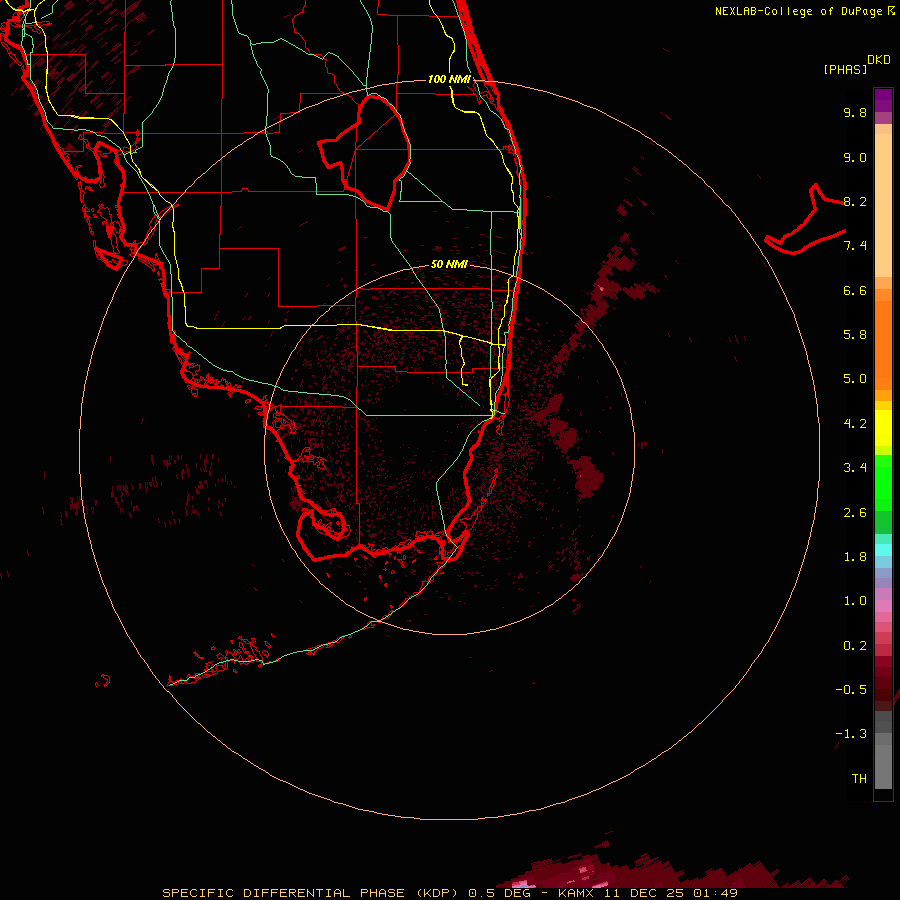The height and width of the screenshot is (900, 900).
Task: Click the 01:49 timestamp in the caption
Action: tap(715, 893)
